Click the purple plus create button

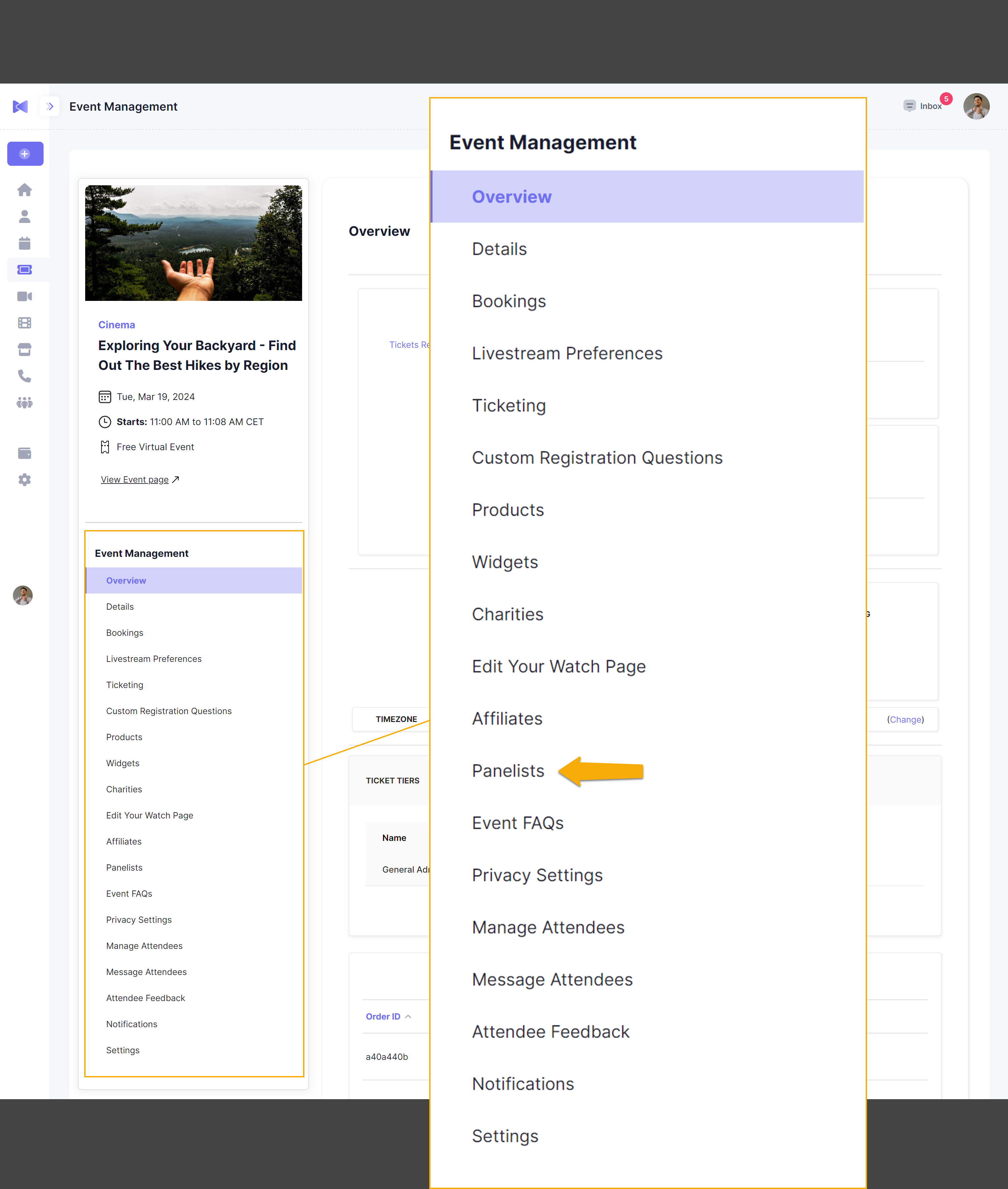pyautogui.click(x=24, y=154)
